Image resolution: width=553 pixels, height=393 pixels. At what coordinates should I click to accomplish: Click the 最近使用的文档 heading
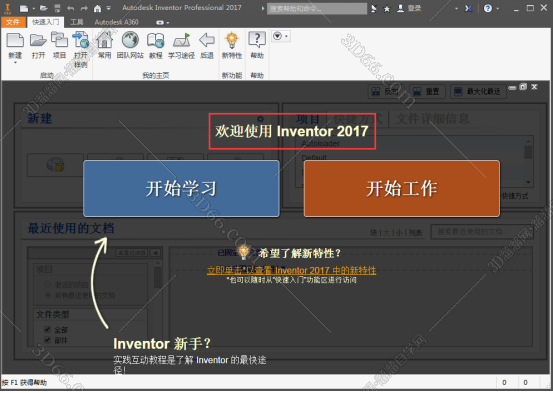coord(71,229)
